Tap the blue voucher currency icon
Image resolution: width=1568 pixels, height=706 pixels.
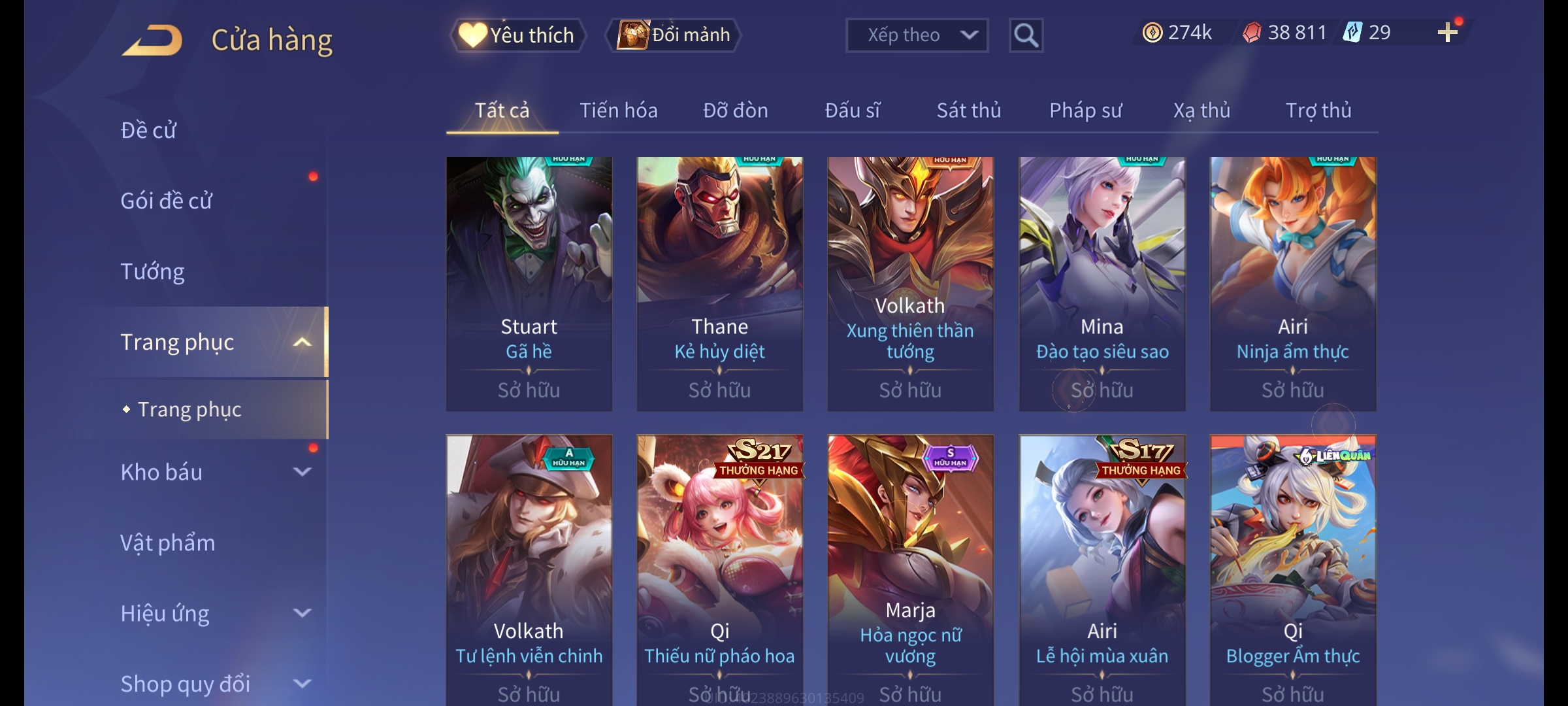(x=1352, y=33)
